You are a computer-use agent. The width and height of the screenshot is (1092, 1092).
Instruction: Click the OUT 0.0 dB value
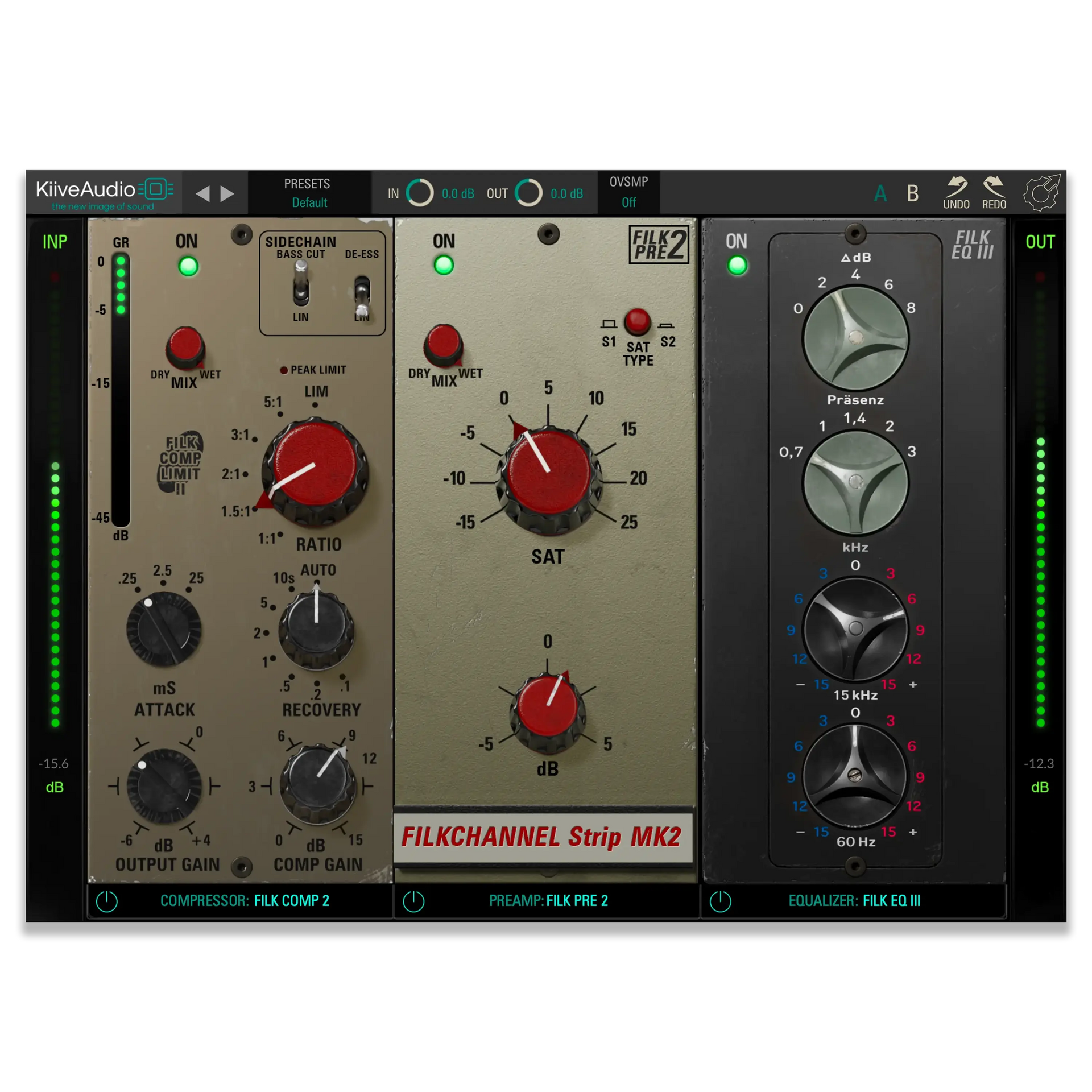(566, 193)
